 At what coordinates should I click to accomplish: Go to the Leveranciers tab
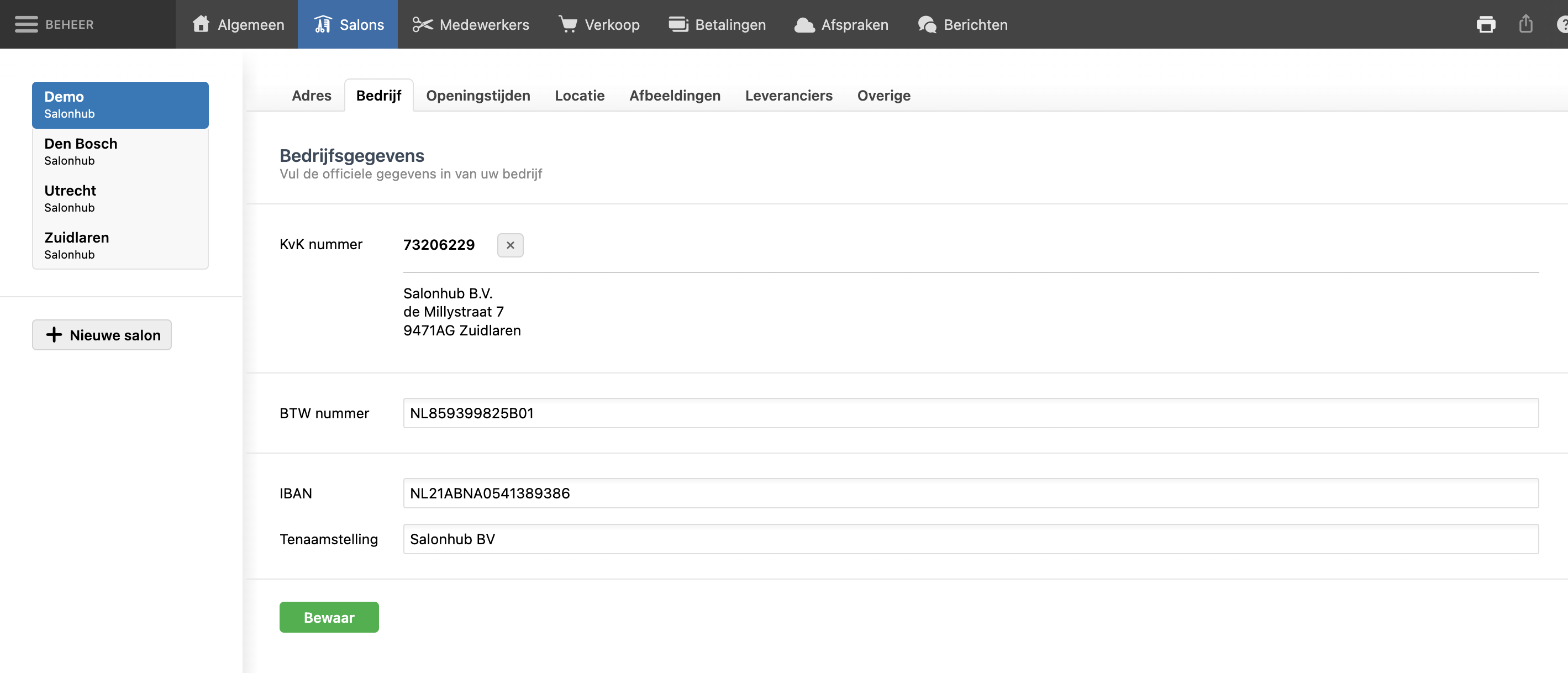point(788,96)
